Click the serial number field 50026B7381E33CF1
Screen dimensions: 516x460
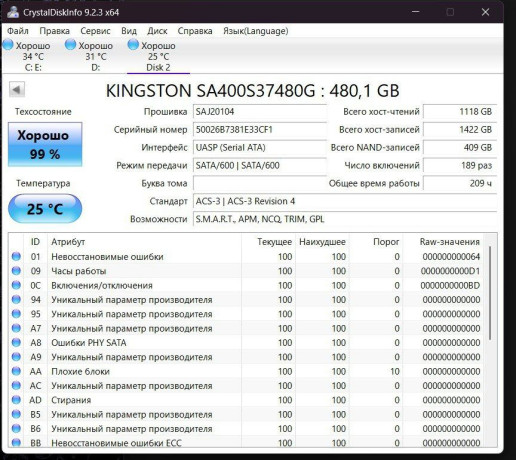pos(260,130)
